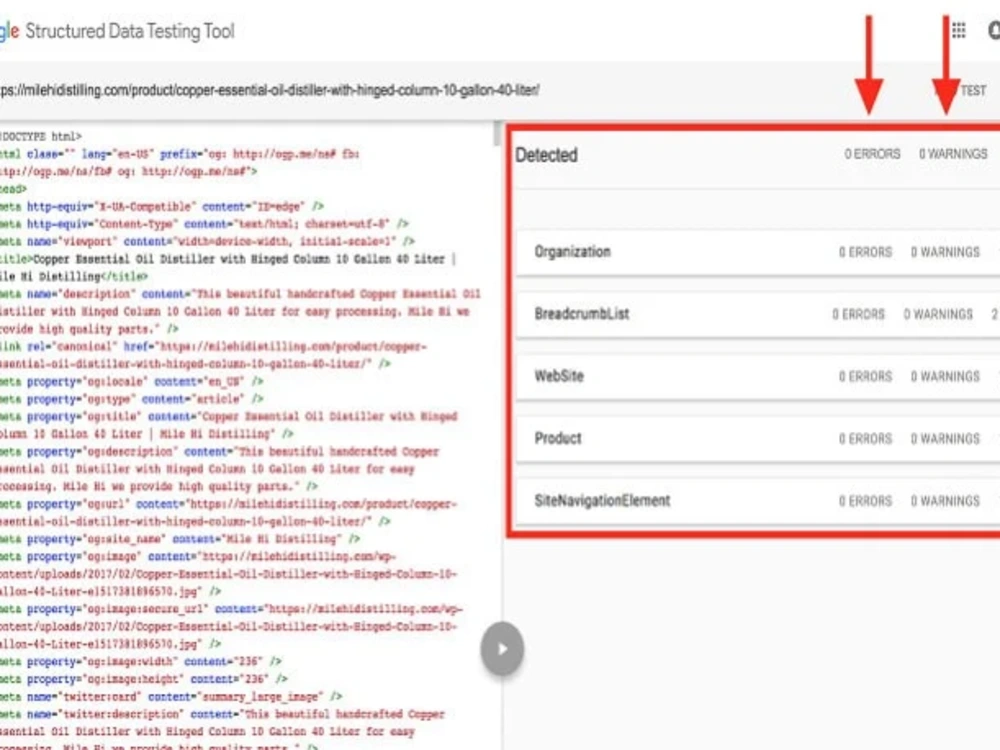Click the Structured Data Testing Tool title
This screenshot has width=1000, height=750.
point(130,31)
